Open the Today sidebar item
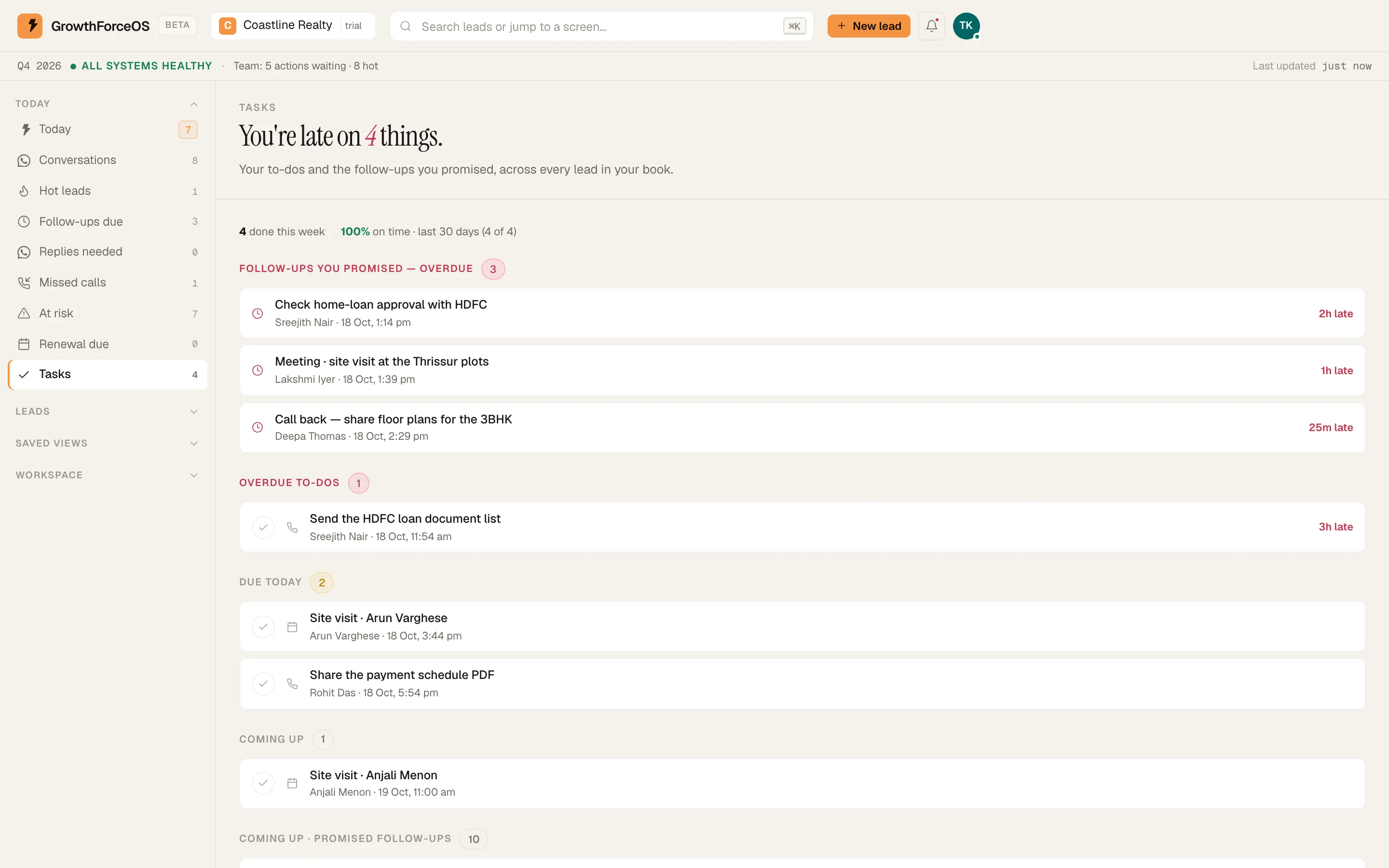1389x868 pixels. (108, 130)
